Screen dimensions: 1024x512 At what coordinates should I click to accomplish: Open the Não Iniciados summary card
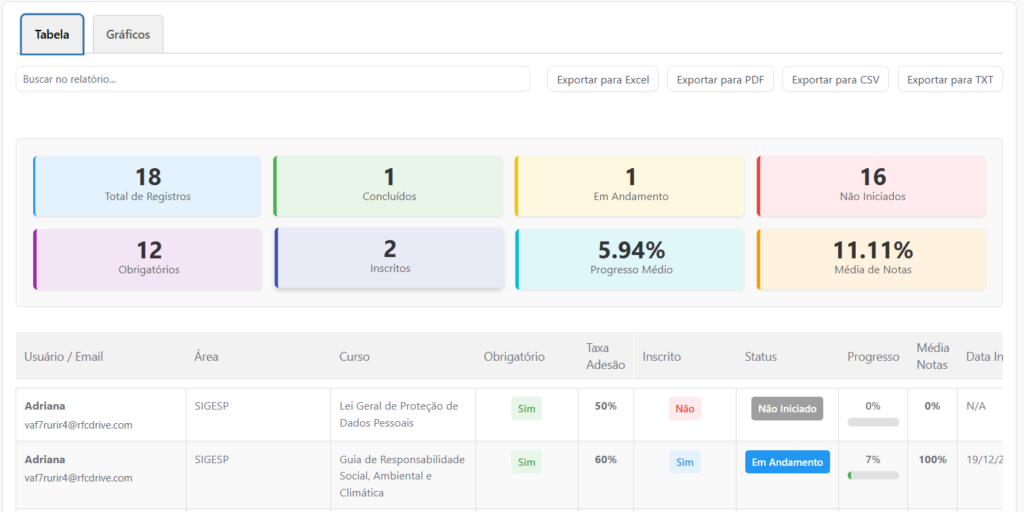[872, 186]
